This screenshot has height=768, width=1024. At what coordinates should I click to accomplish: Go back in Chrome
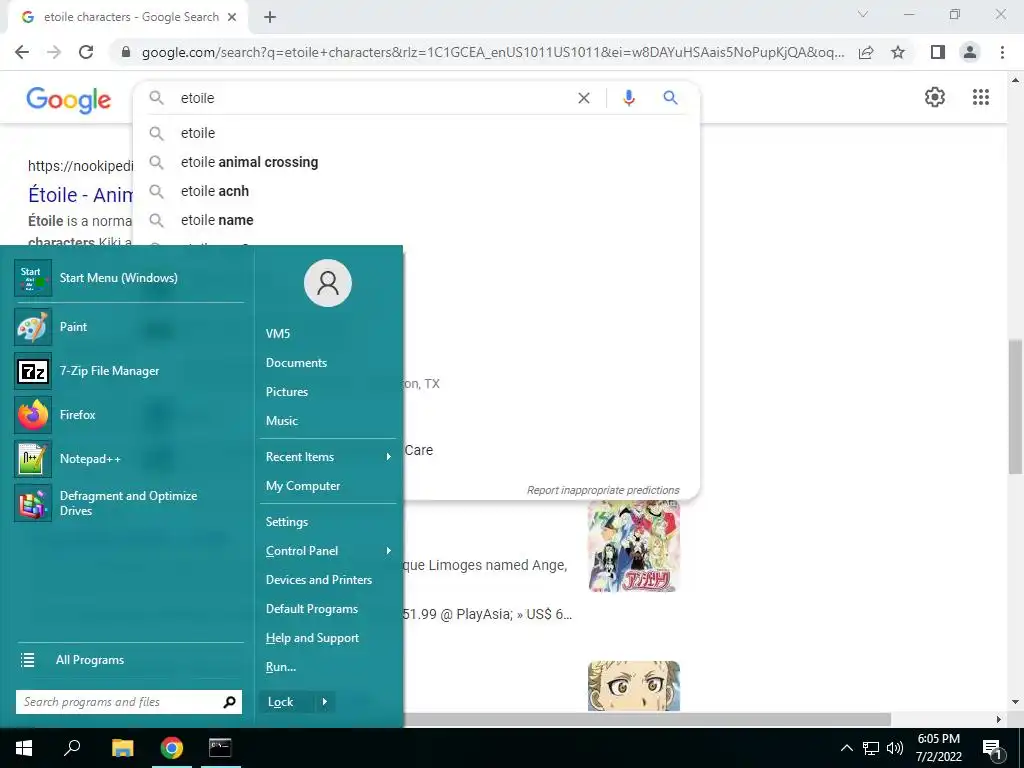coord(22,52)
